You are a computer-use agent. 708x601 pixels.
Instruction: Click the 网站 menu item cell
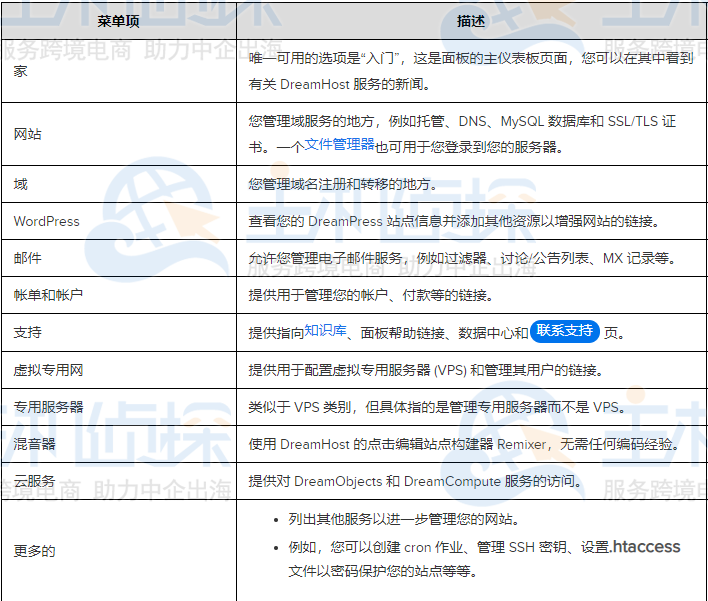(x=119, y=134)
